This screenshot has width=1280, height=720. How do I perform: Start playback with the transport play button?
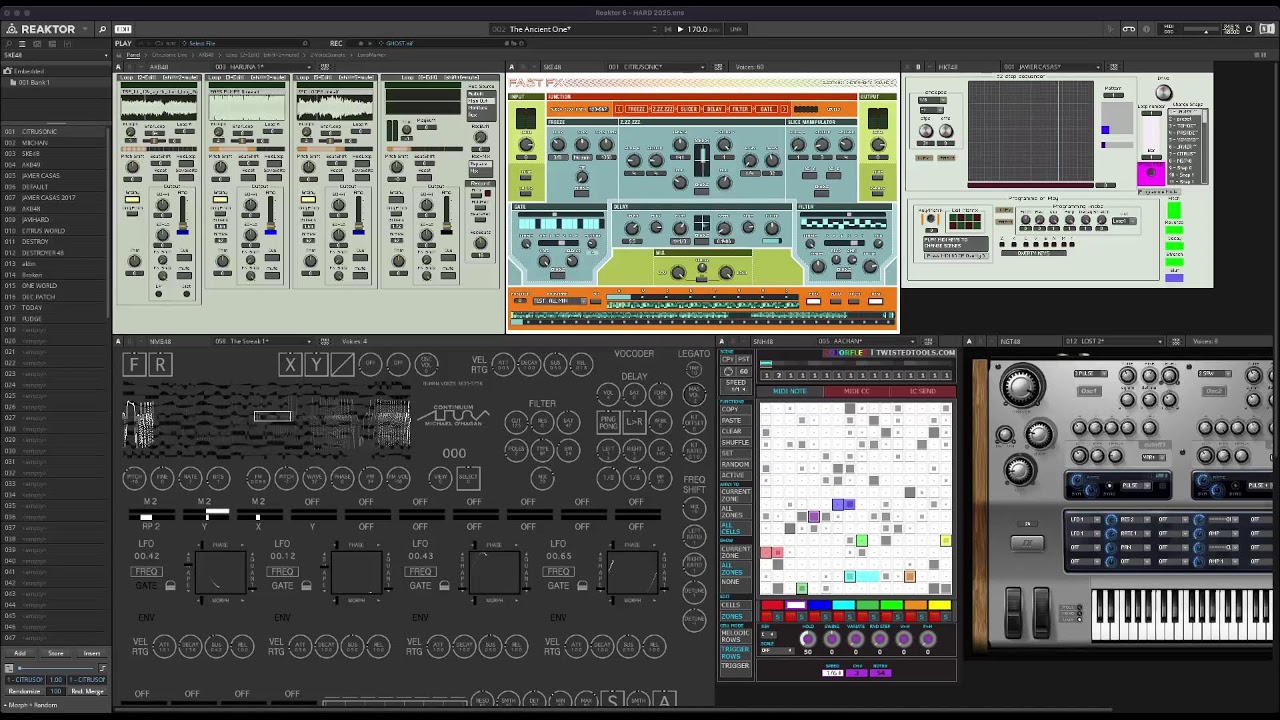tap(680, 29)
